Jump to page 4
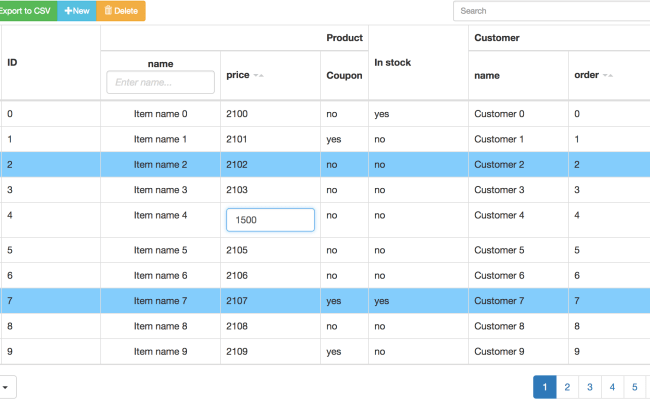The image size is (650, 400). point(612,387)
